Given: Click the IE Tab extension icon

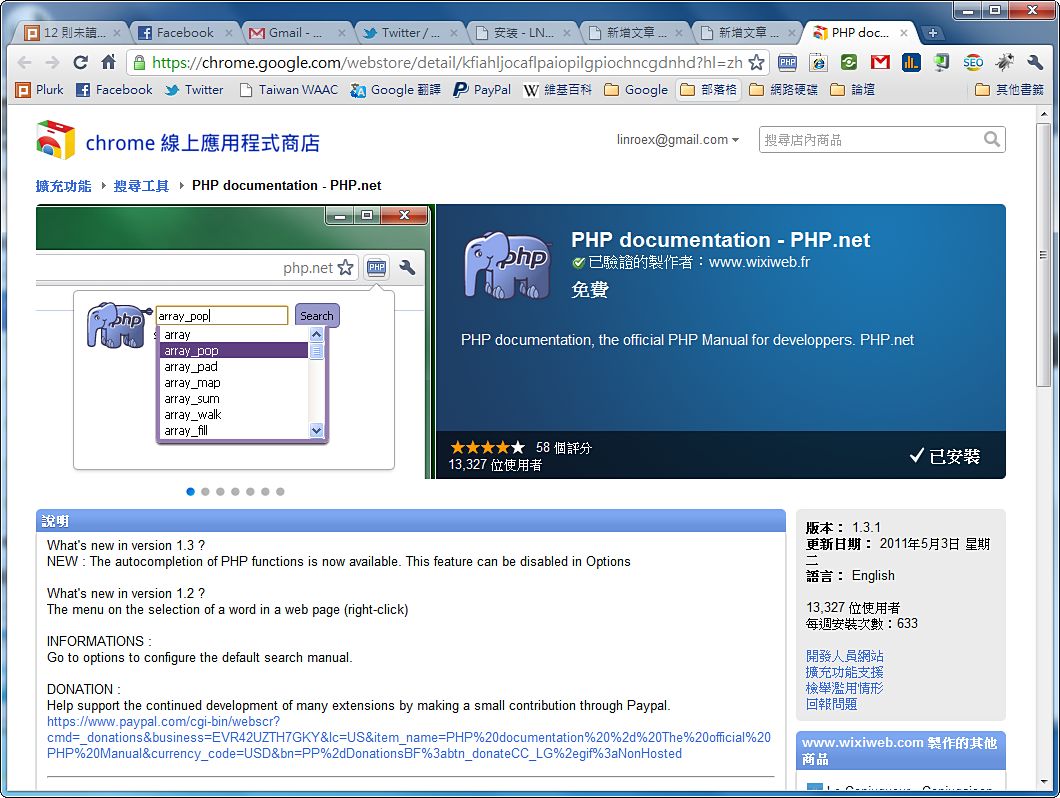Looking at the screenshot, I should tap(819, 63).
